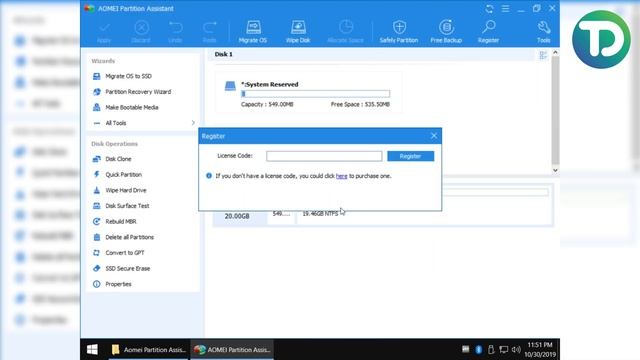The width and height of the screenshot is (640, 360).
Task: Click the refresh icon in title bar
Action: click(489, 9)
